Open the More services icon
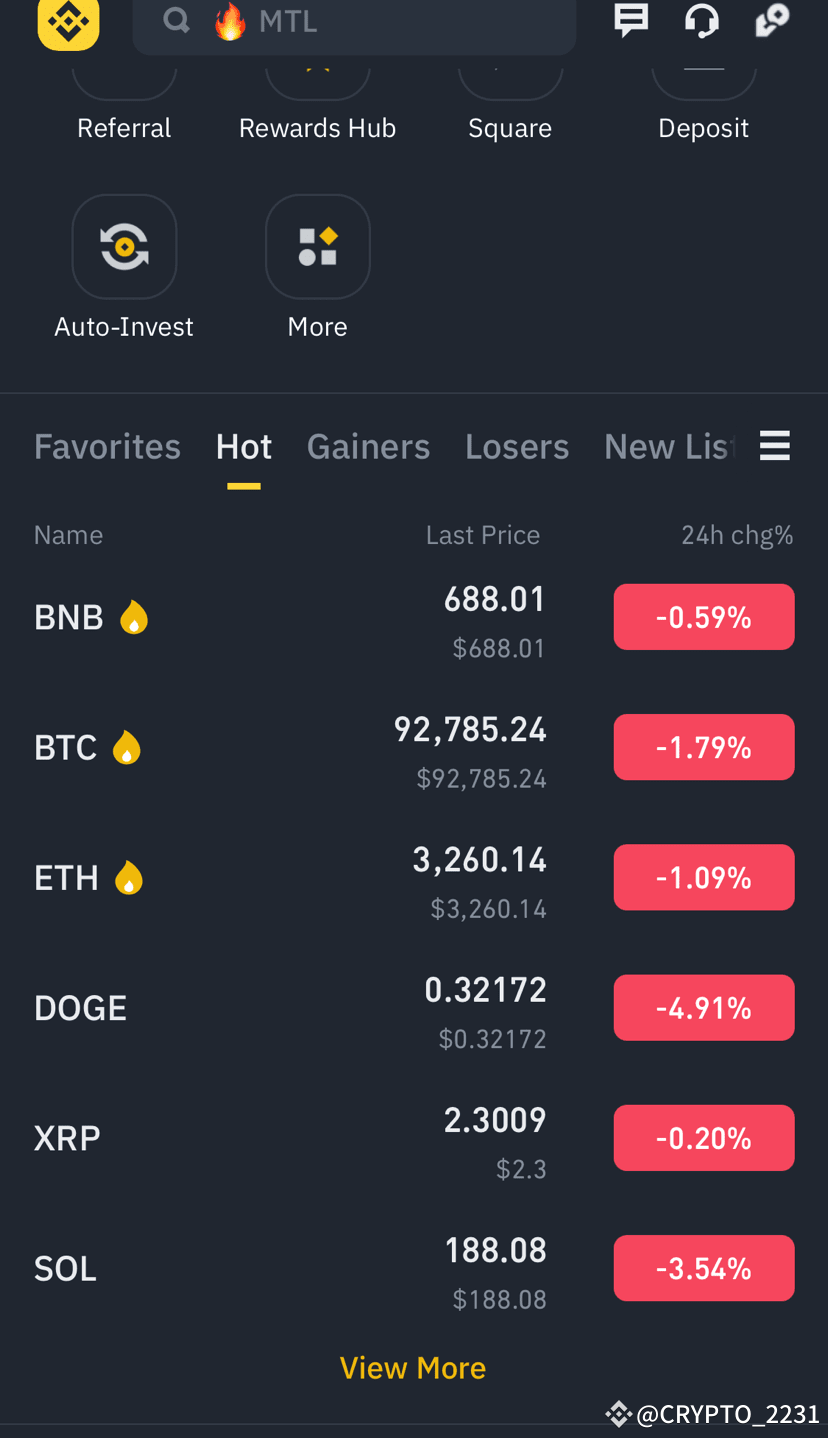828x1438 pixels. [x=318, y=246]
